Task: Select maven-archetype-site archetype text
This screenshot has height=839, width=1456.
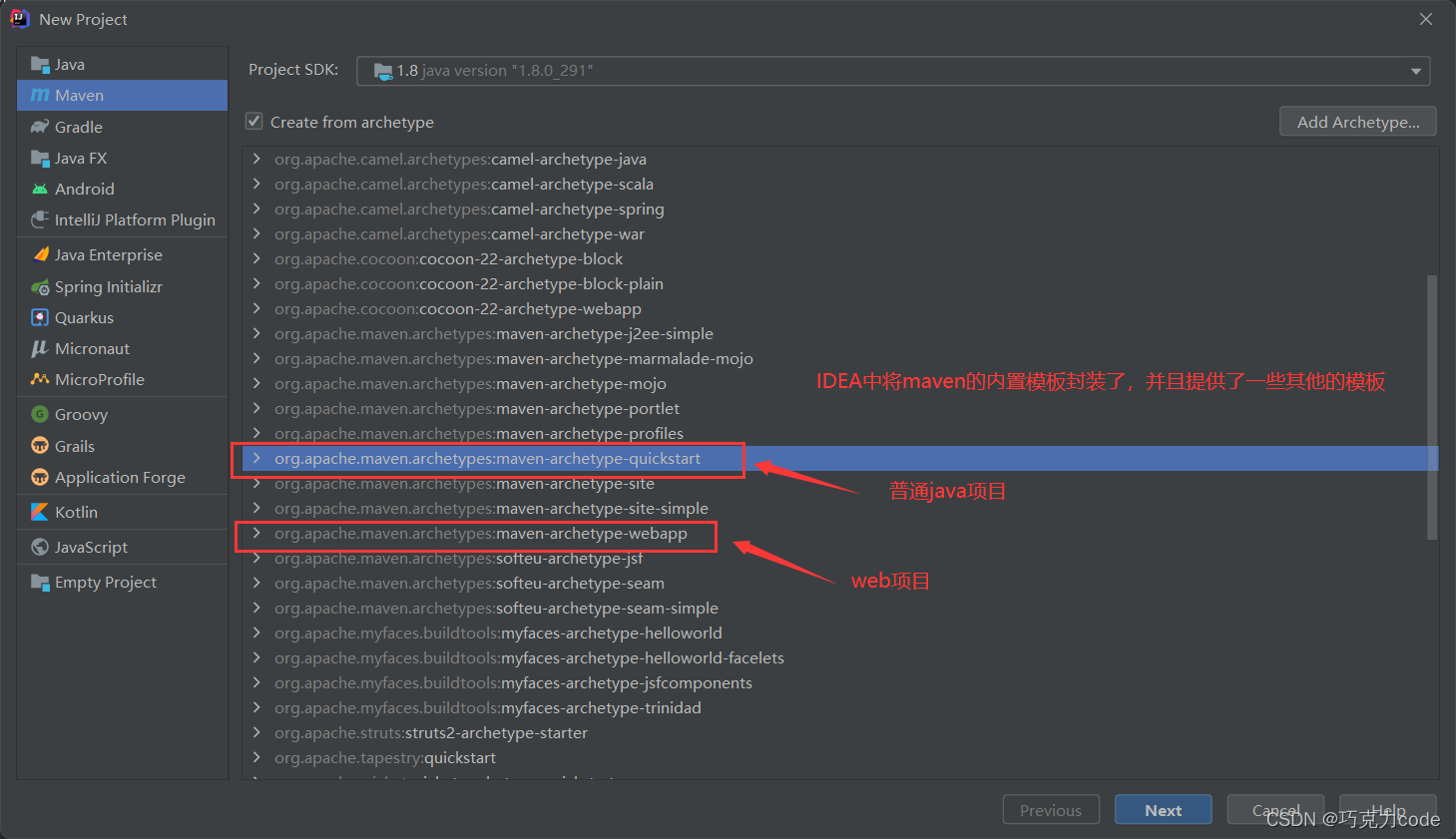Action: pyautogui.click(x=464, y=483)
